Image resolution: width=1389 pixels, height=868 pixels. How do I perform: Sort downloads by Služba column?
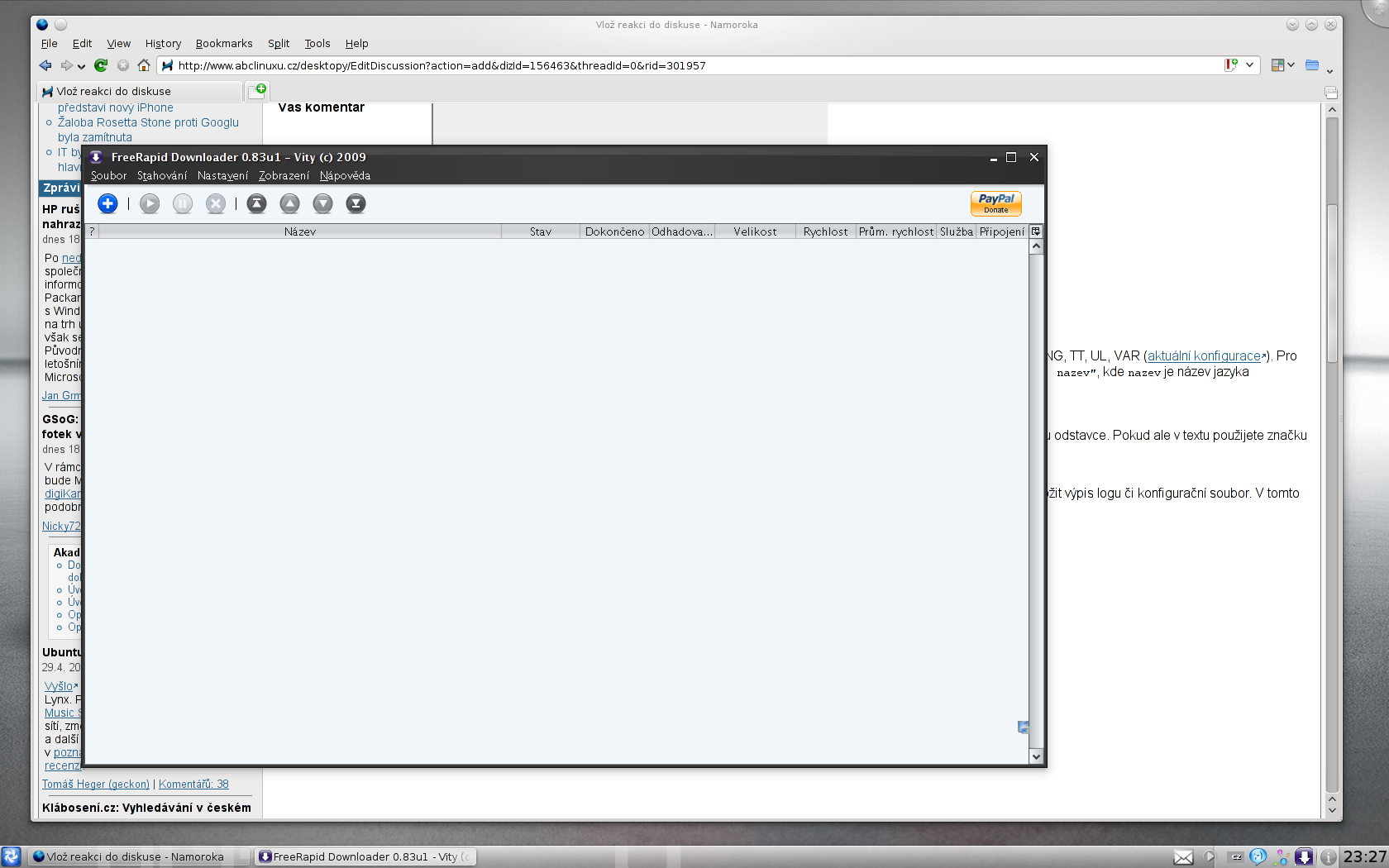pos(957,231)
